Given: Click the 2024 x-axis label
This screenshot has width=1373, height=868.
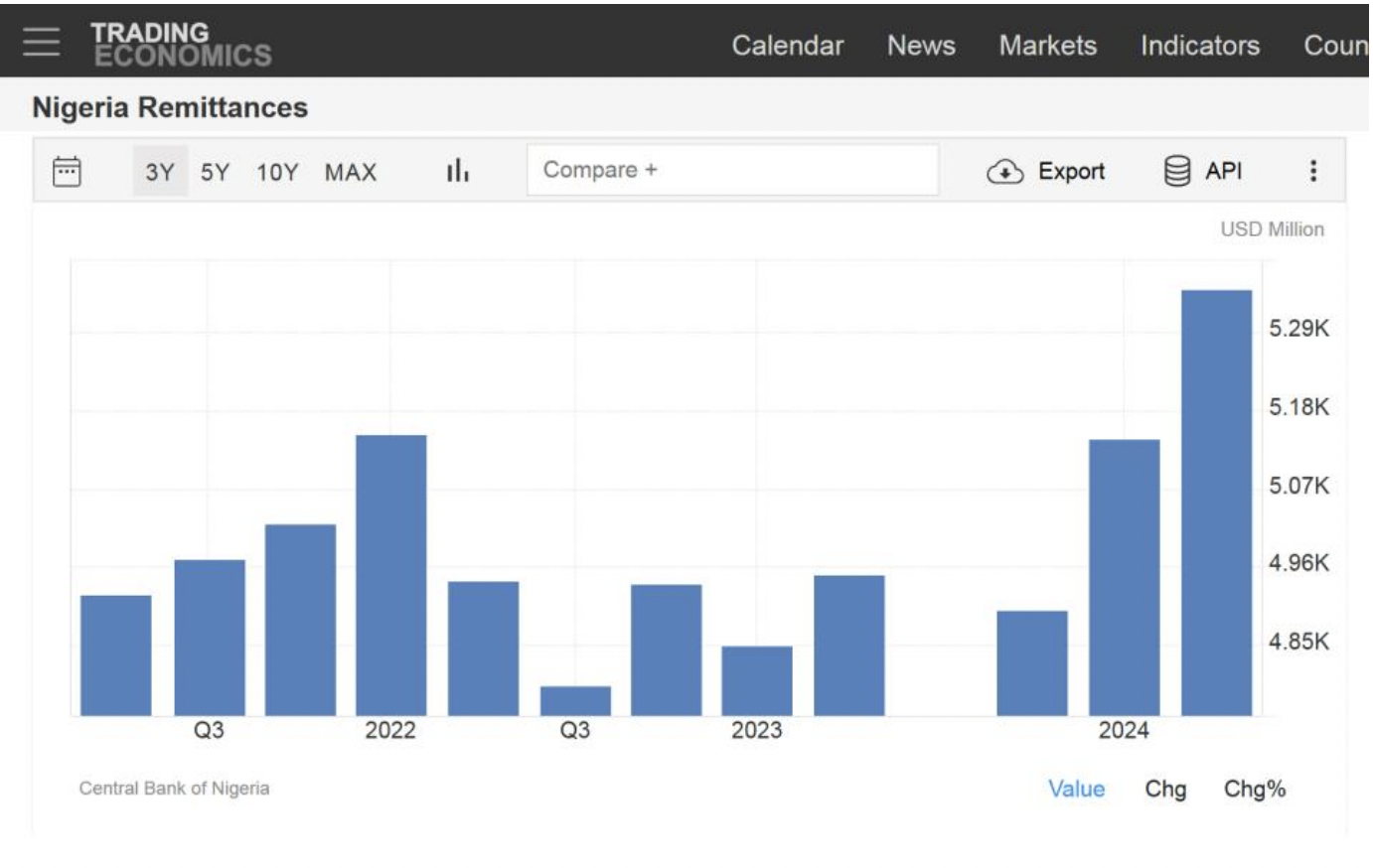Looking at the screenshot, I should (x=1124, y=731).
